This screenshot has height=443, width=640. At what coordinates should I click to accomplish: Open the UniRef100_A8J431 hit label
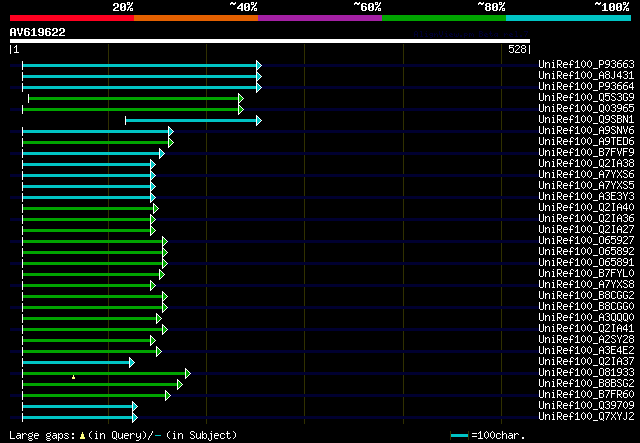click(x=586, y=75)
